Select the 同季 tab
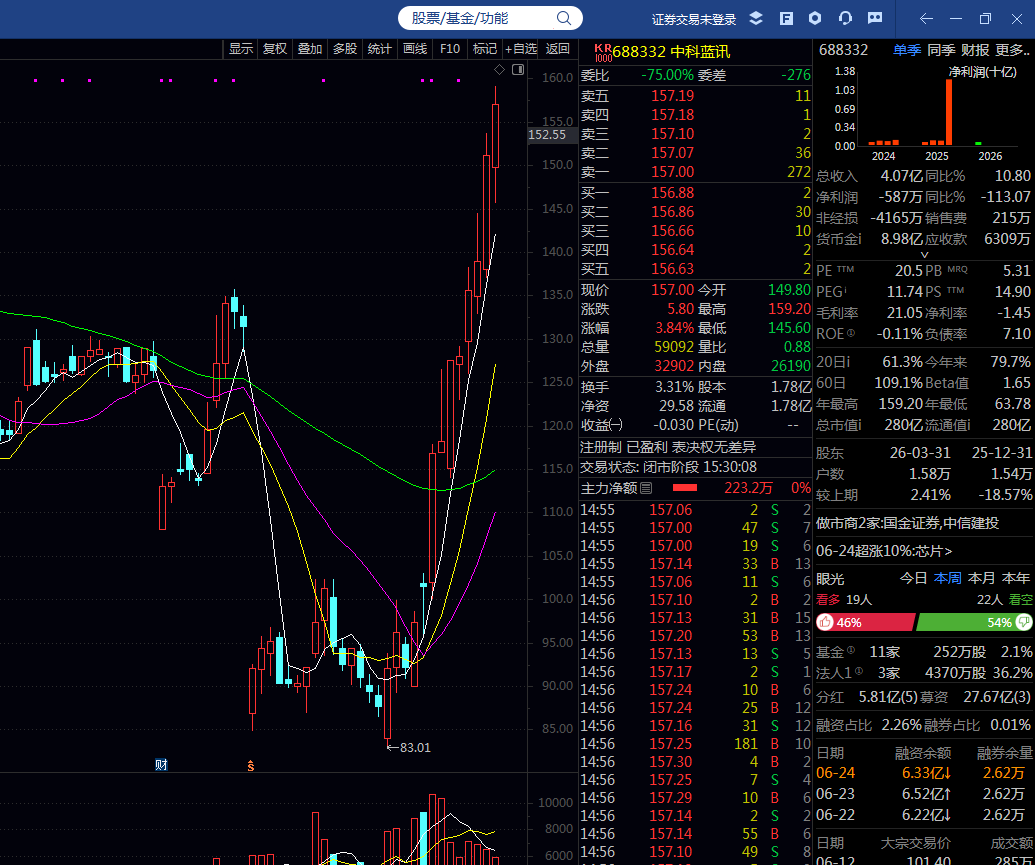This screenshot has height=865, width=1035. click(941, 50)
